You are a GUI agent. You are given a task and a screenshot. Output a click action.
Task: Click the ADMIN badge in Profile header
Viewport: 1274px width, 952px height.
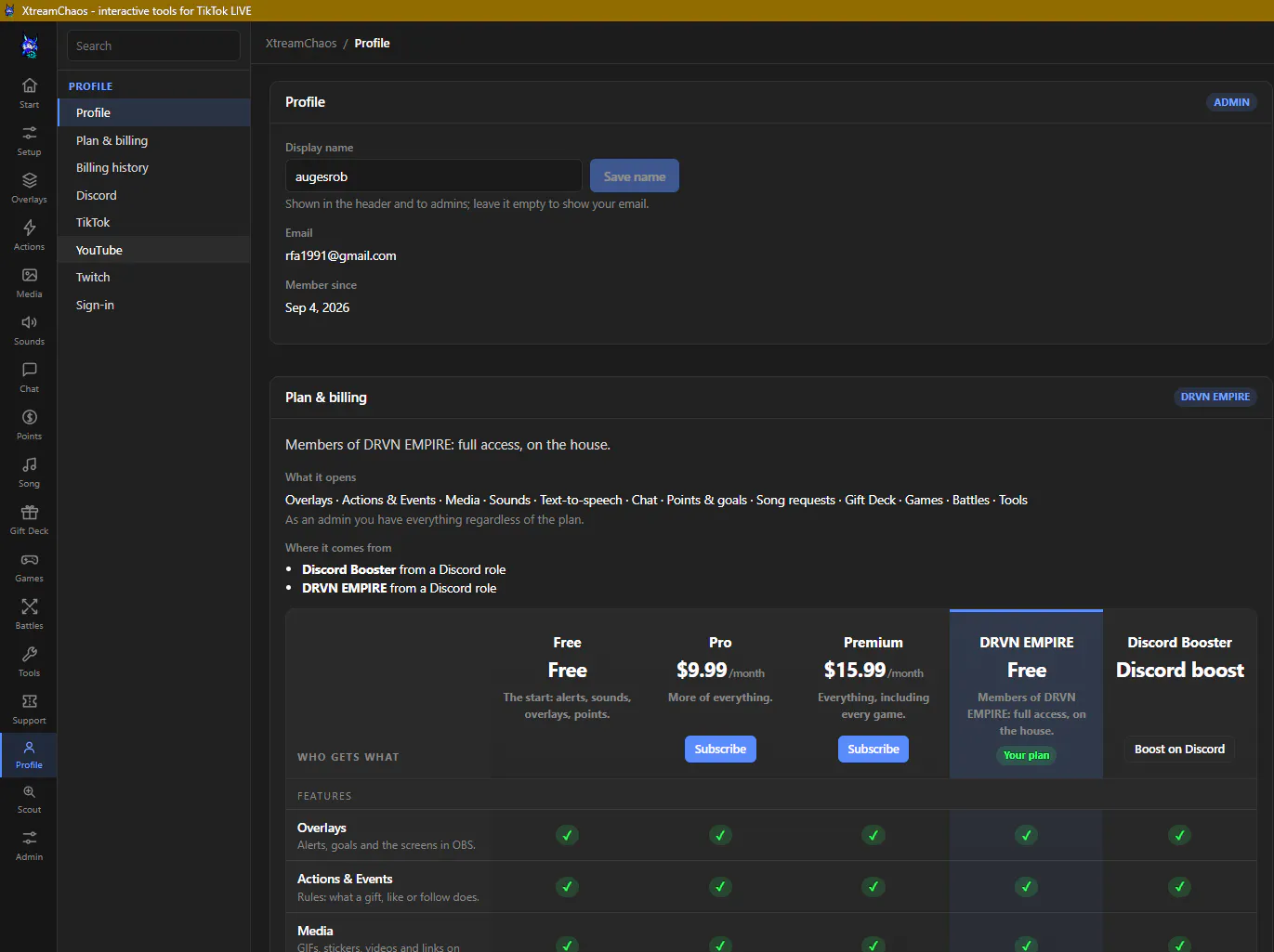1231,102
